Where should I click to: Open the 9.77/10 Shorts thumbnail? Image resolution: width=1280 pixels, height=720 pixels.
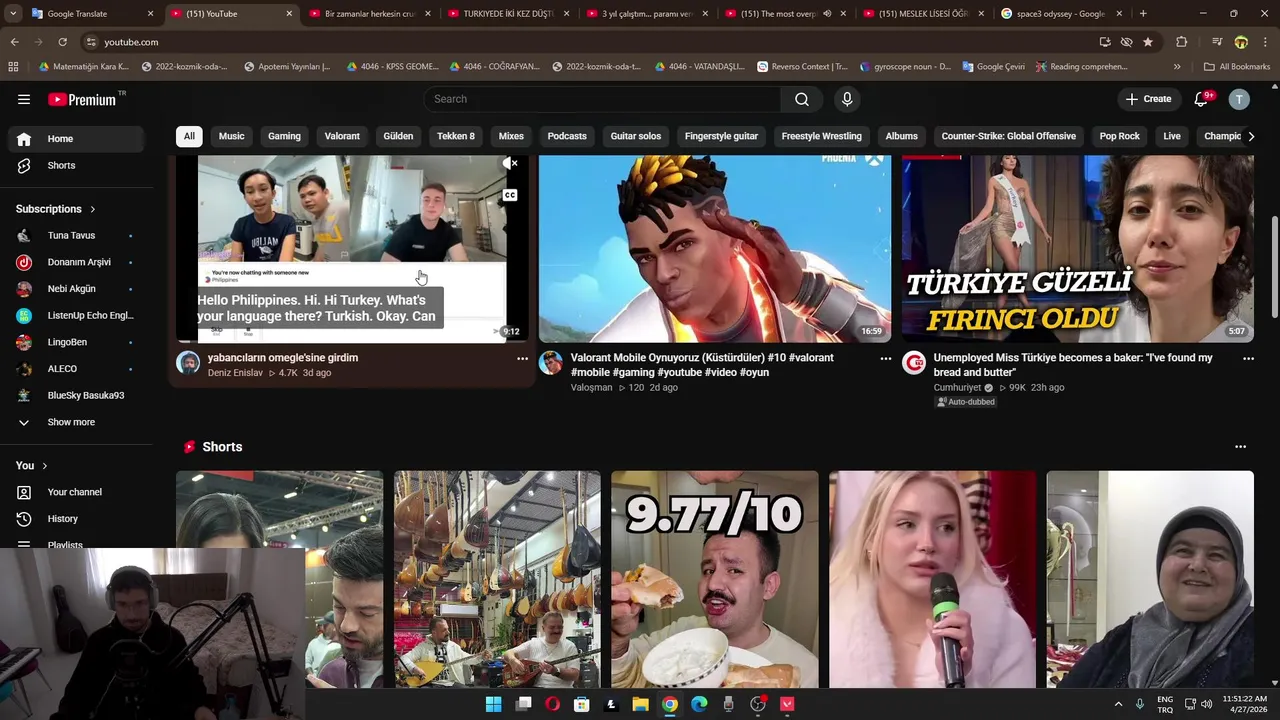tap(715, 579)
